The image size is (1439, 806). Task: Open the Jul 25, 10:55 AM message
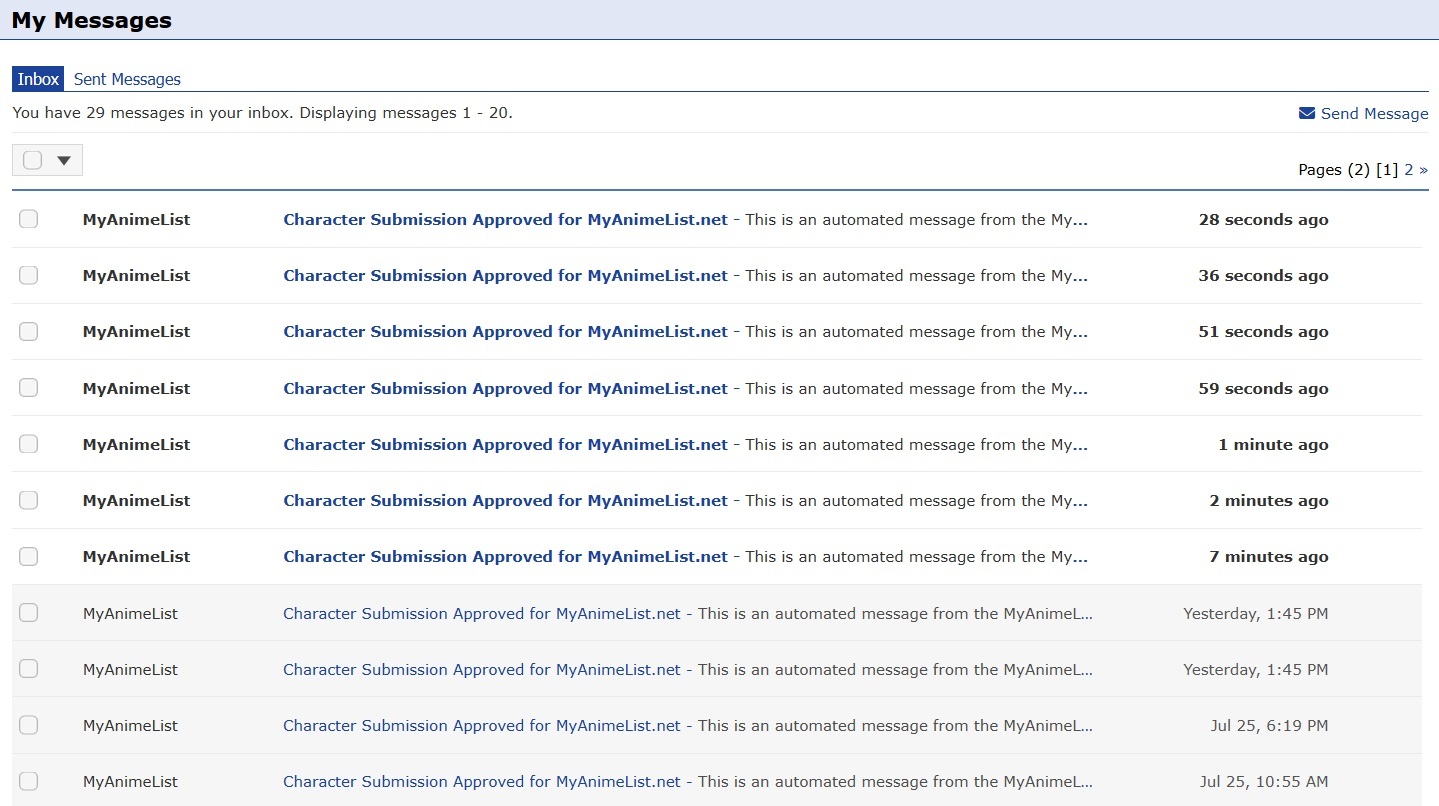point(481,781)
